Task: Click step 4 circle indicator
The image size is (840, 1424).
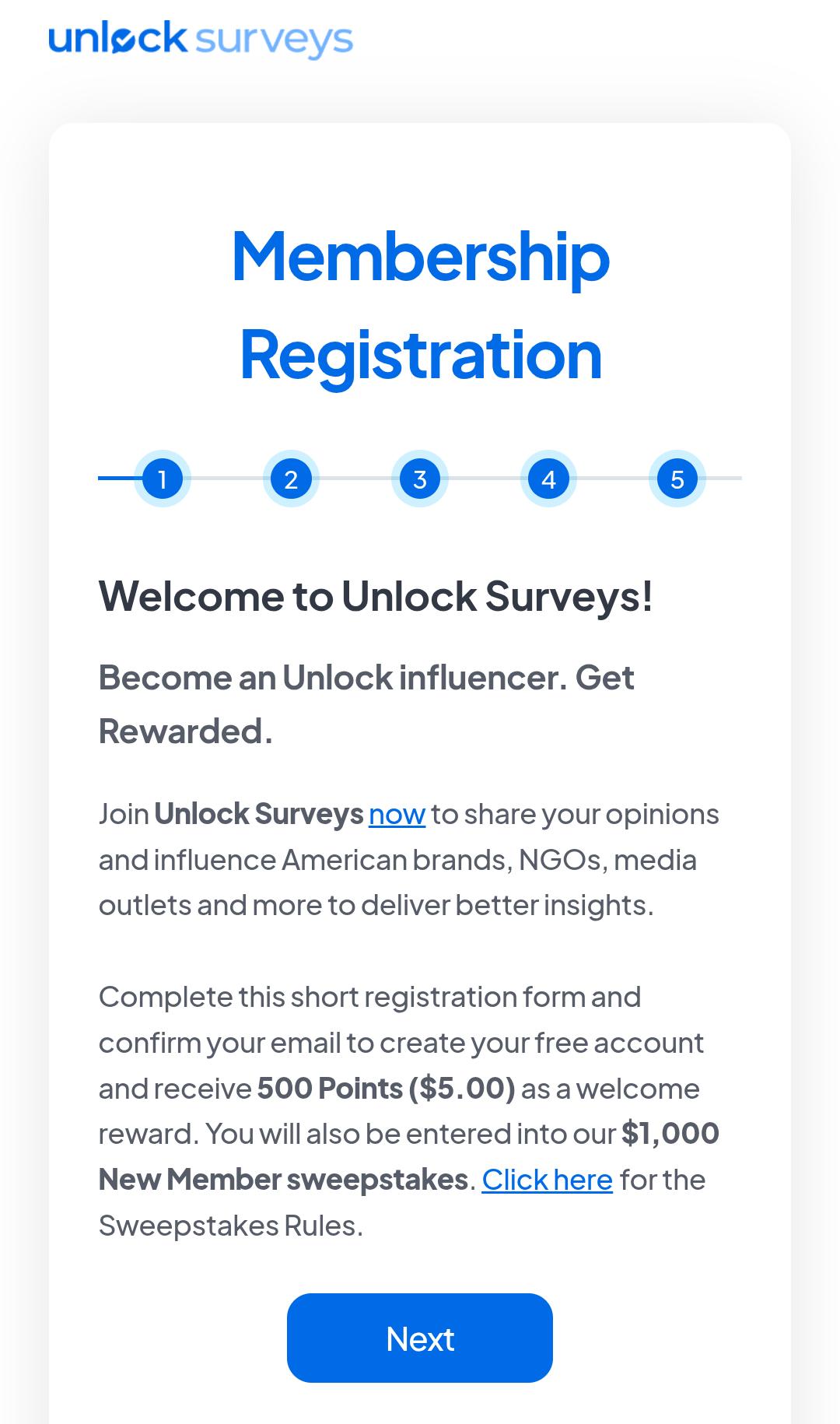Action: point(548,479)
